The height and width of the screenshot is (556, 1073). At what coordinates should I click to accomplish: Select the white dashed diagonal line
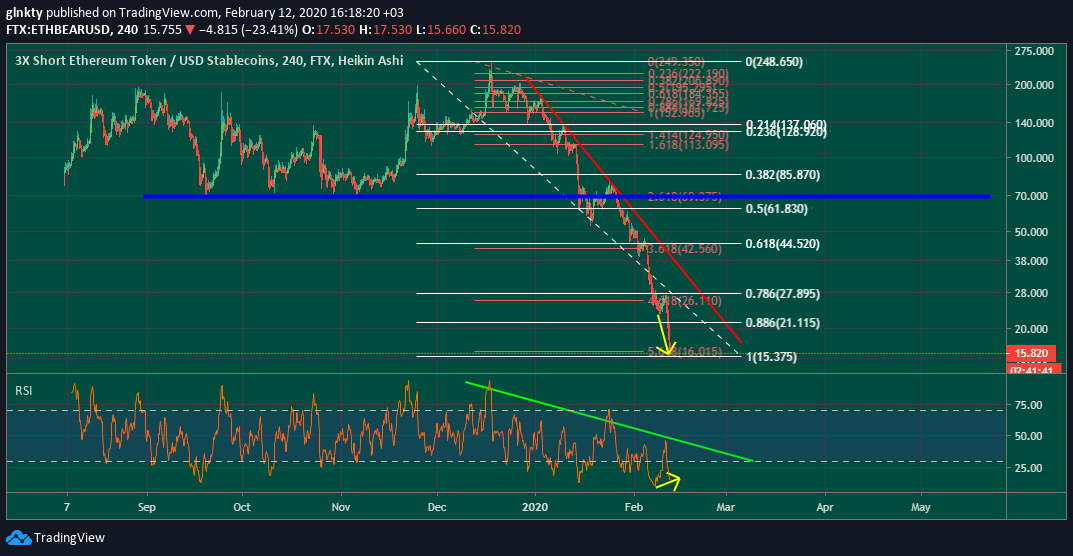578,208
